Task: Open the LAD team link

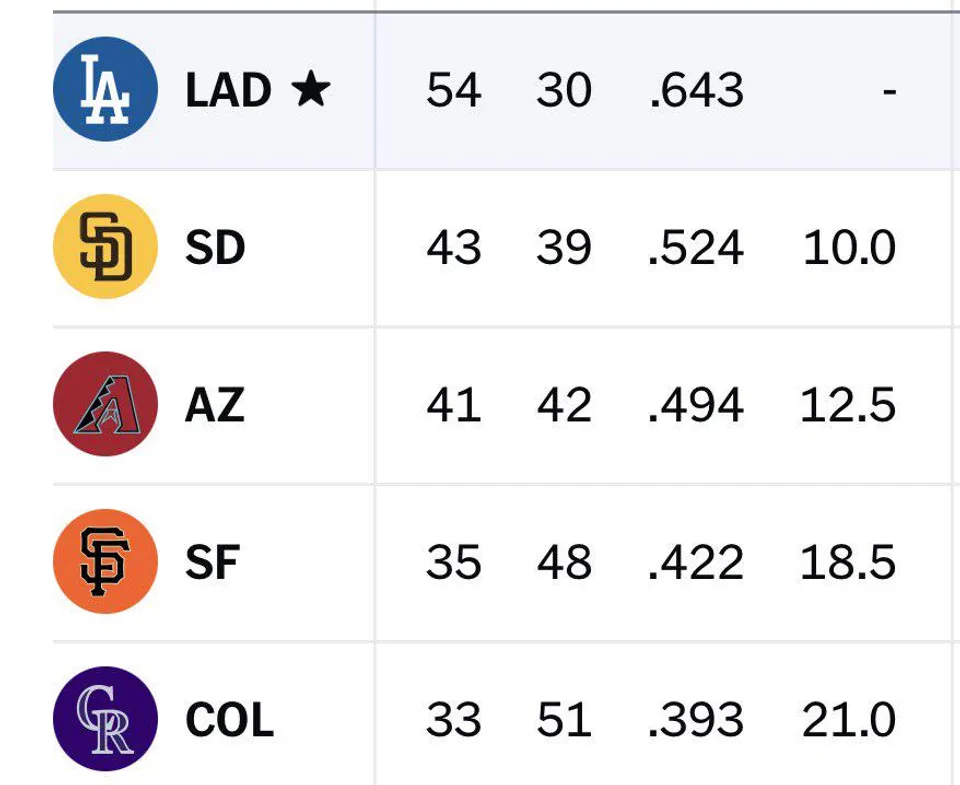Action: pyautogui.click(x=228, y=90)
